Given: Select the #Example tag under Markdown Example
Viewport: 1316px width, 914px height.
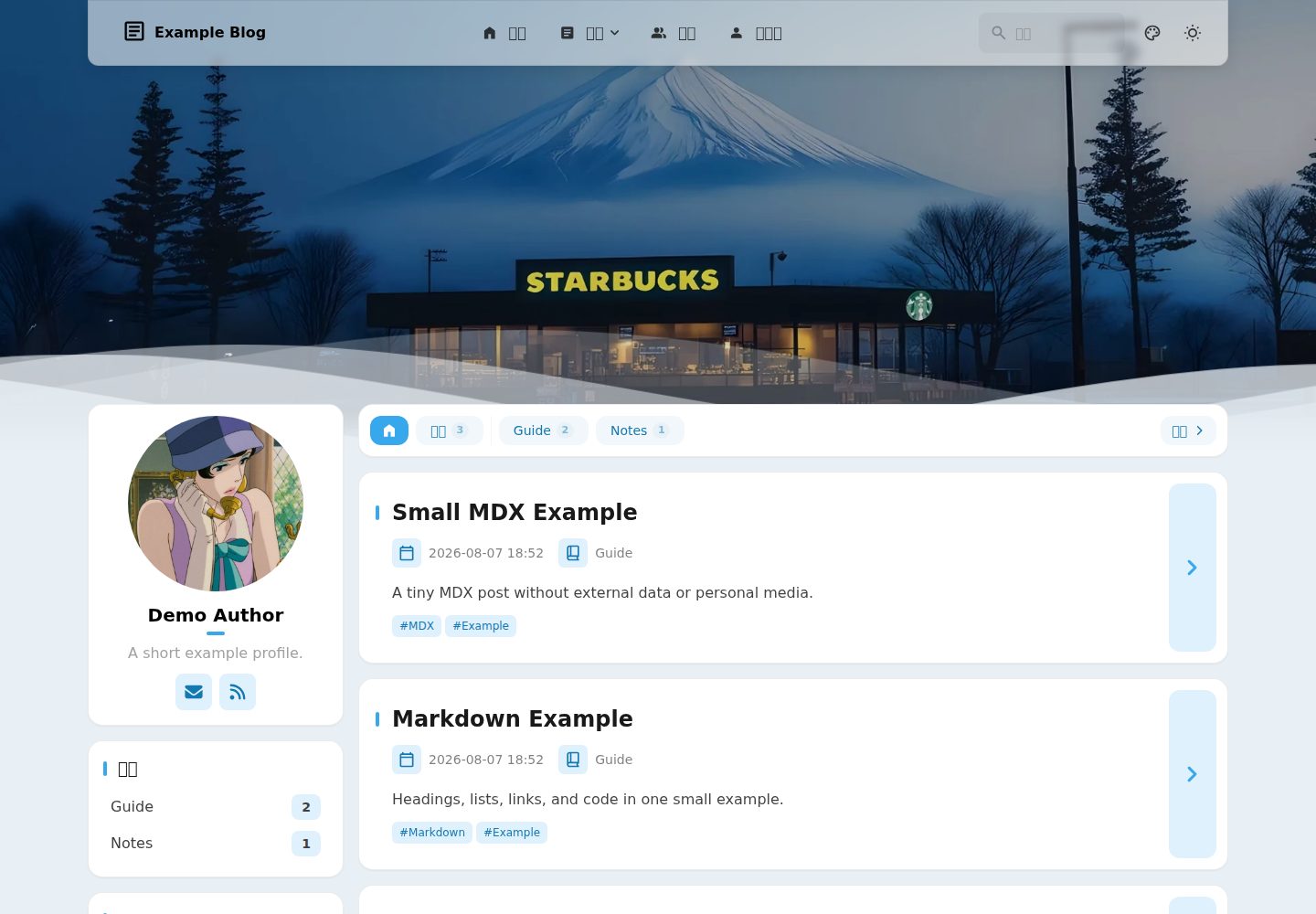Looking at the screenshot, I should 512,833.
